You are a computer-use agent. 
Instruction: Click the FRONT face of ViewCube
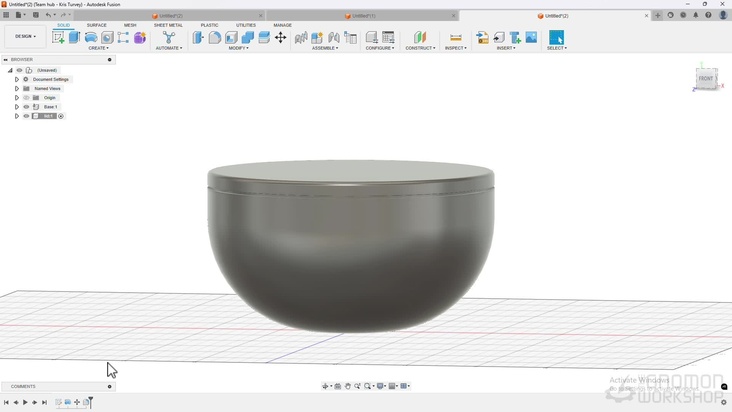pos(706,78)
